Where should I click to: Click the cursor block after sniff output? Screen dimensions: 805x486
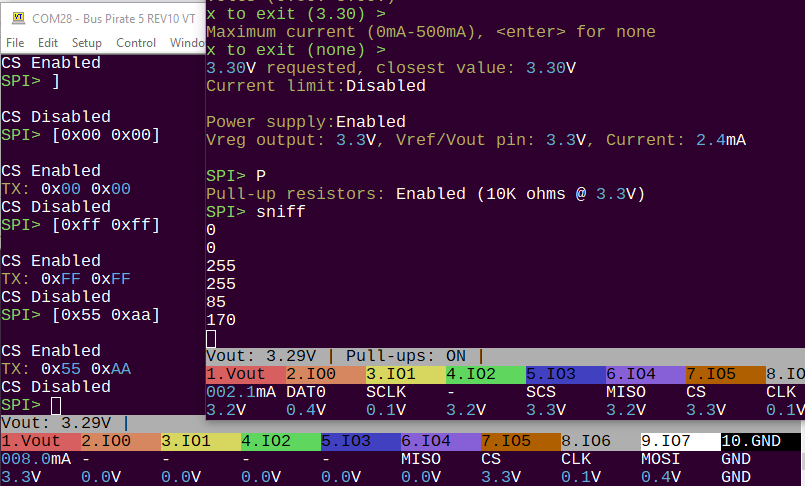(211, 339)
